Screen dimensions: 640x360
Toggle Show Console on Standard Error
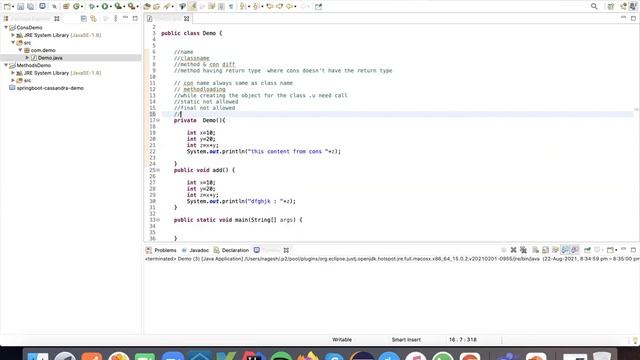575,250
